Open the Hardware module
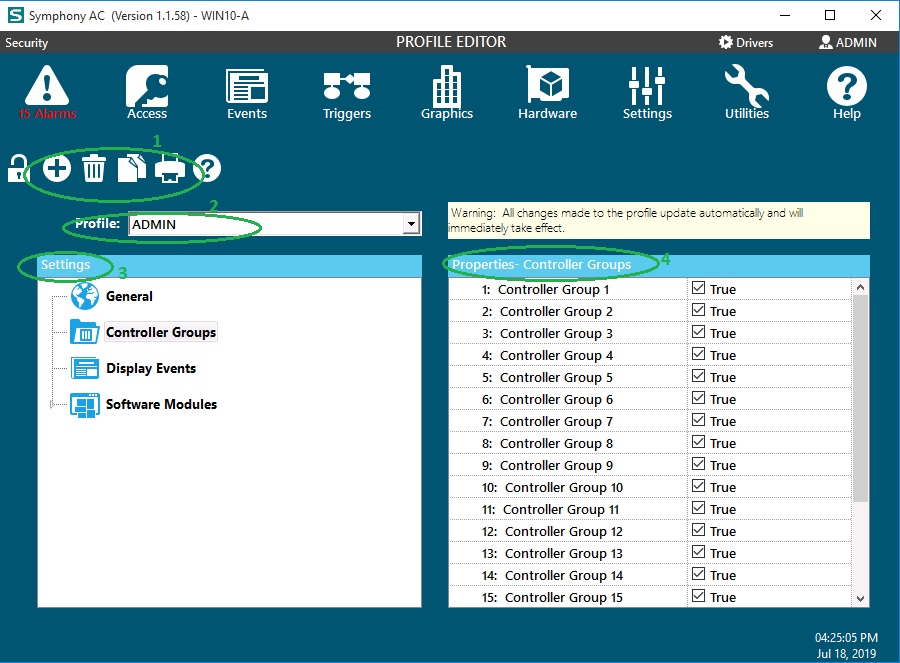 click(548, 92)
